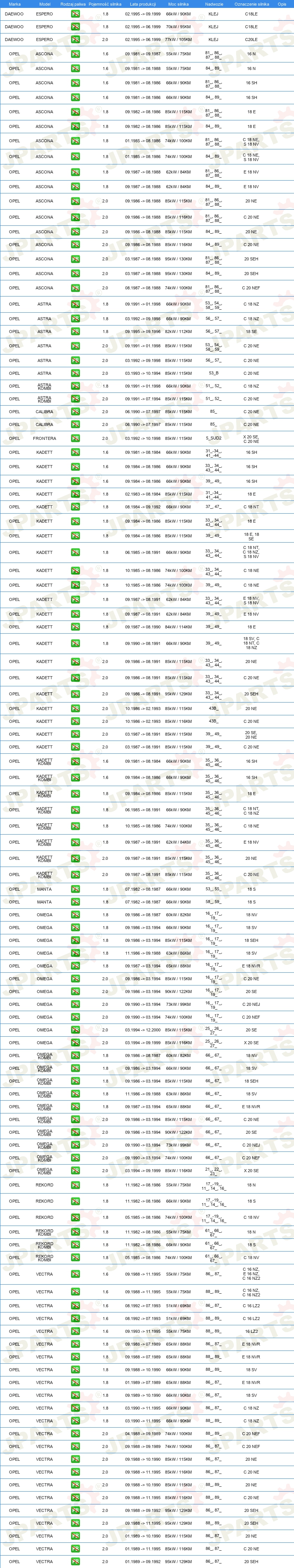Click the fuel icon in the Rekord Kombi C 18 NV row
The image size is (294, 1568).
pos(75,1258)
